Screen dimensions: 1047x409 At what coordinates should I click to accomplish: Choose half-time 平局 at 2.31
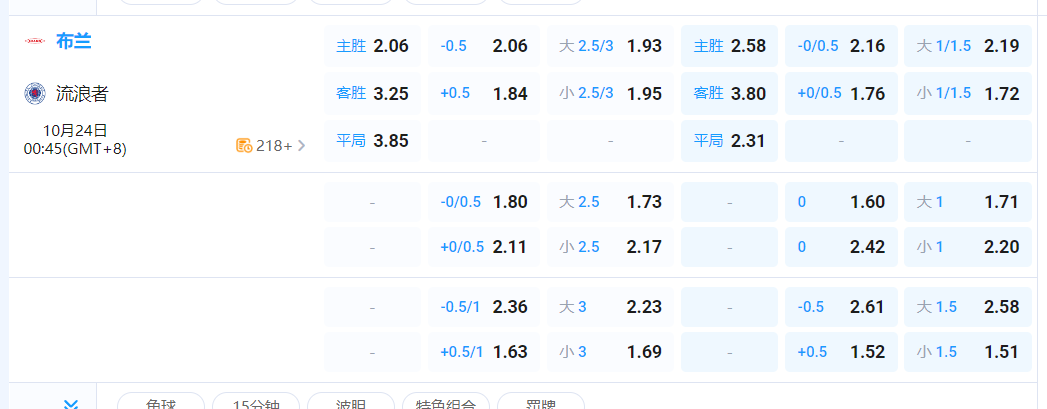coord(729,141)
